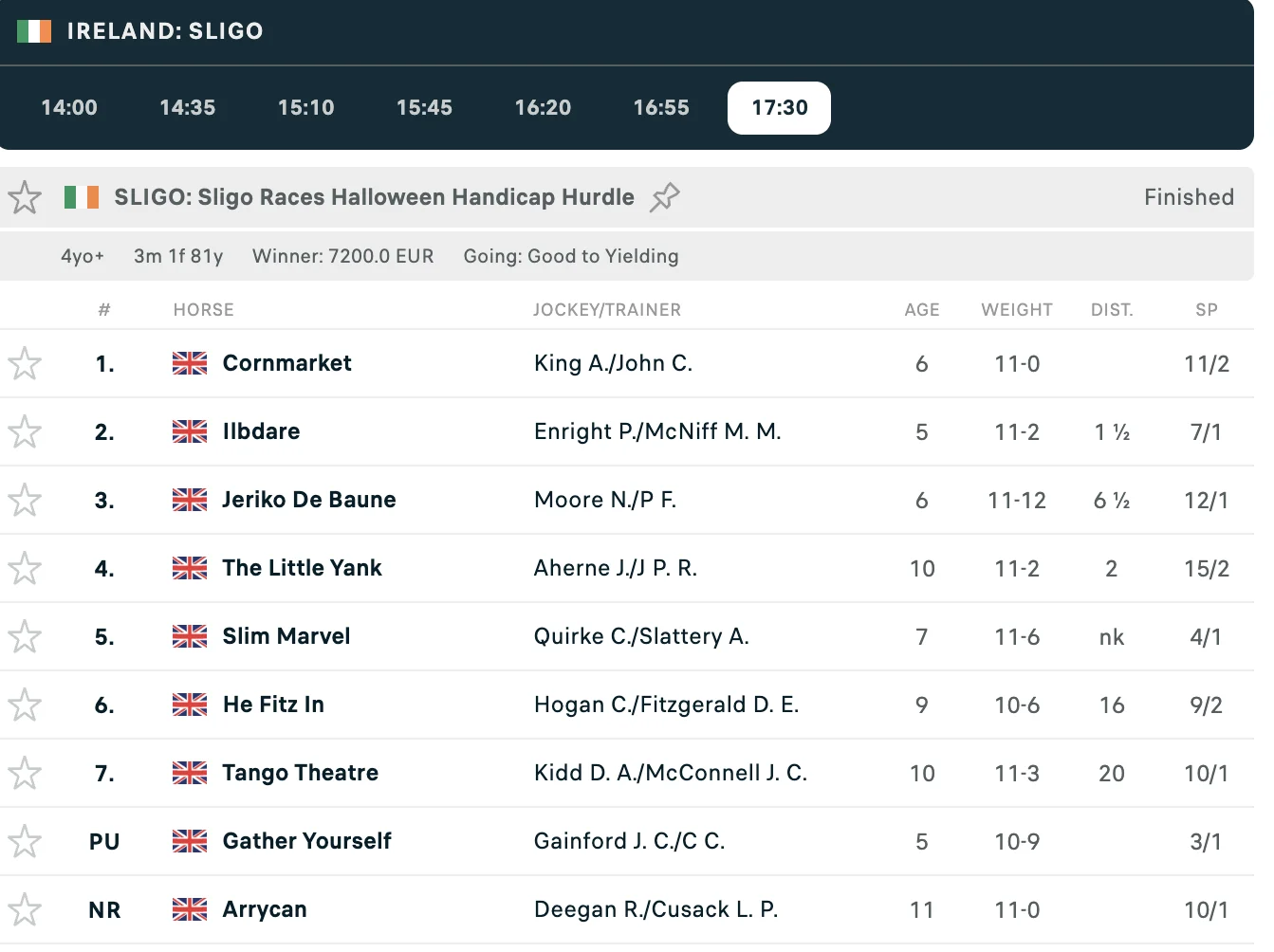The height and width of the screenshot is (952, 1274).
Task: Star the non-runner Arrycan
Action: 25,909
